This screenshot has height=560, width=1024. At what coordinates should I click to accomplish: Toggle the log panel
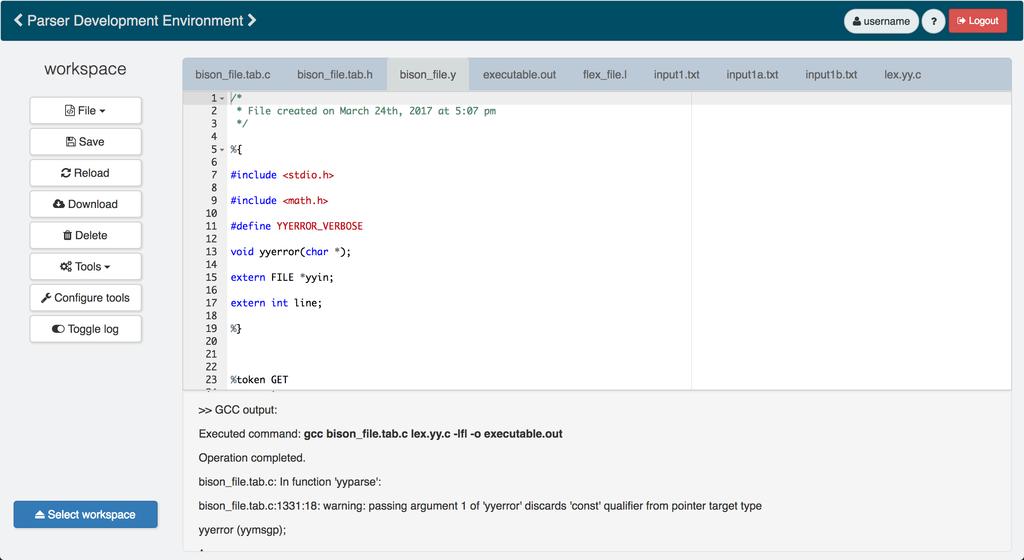click(x=86, y=329)
